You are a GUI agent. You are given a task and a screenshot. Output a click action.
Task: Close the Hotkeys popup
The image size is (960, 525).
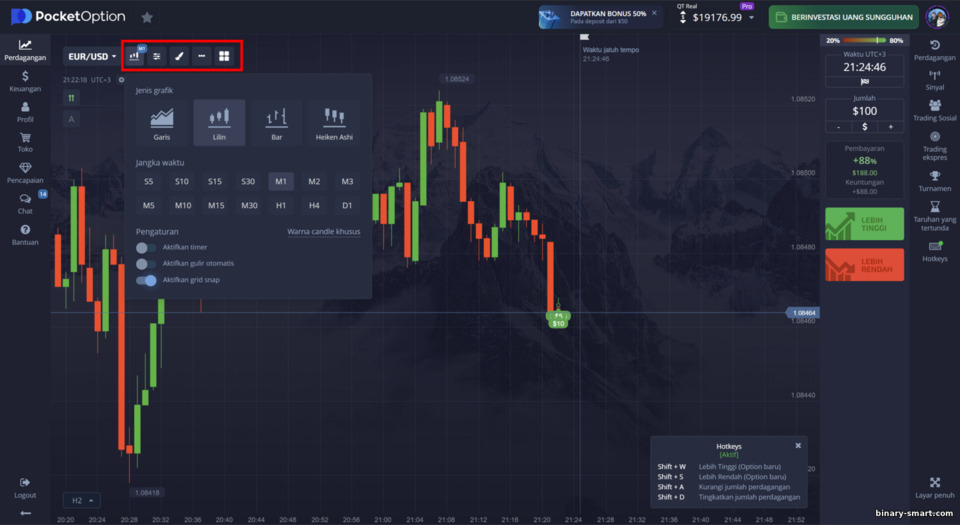click(x=798, y=445)
